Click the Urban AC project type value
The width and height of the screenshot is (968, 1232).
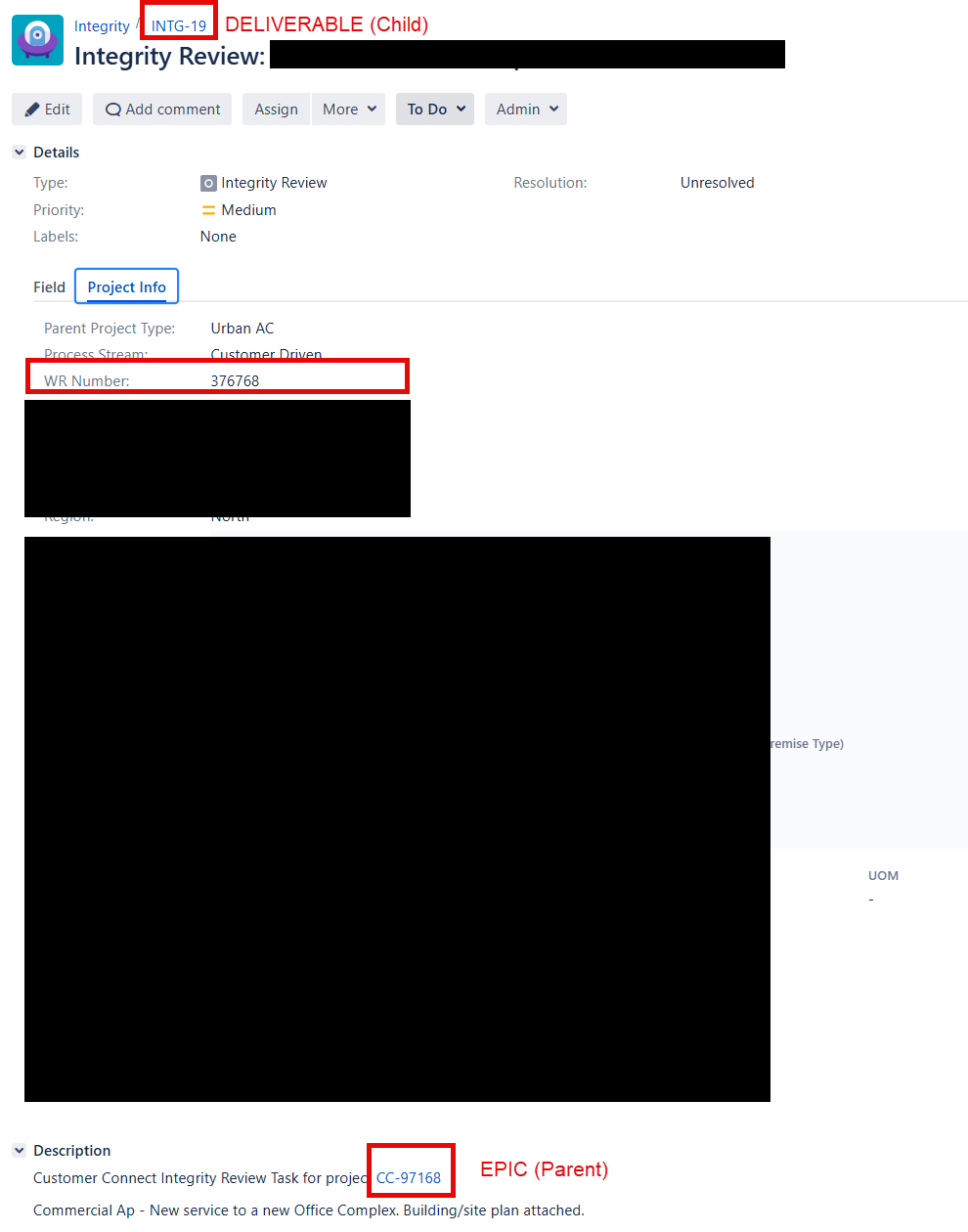(x=242, y=329)
